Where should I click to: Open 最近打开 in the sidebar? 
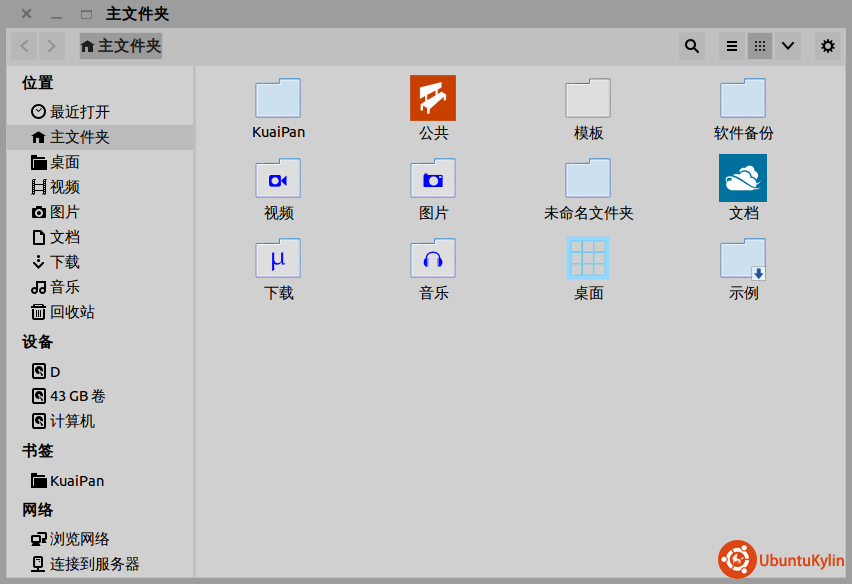[79, 112]
